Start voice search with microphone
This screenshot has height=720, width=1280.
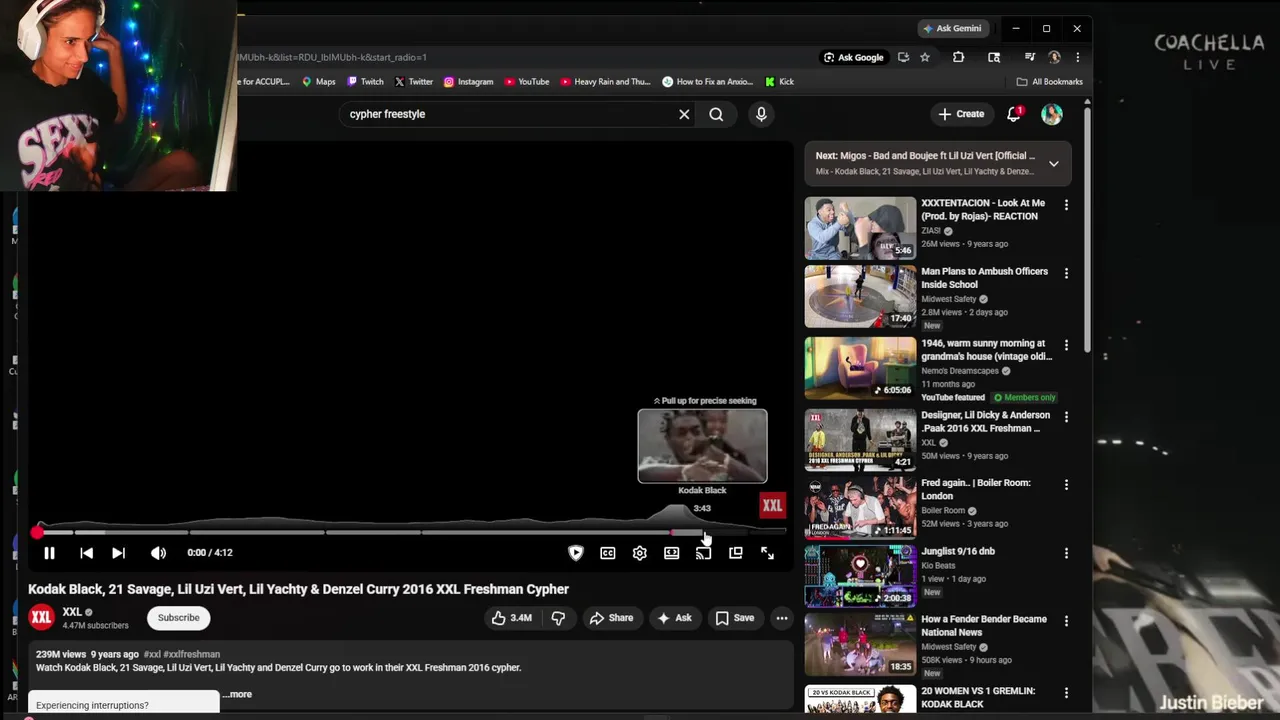(x=761, y=114)
